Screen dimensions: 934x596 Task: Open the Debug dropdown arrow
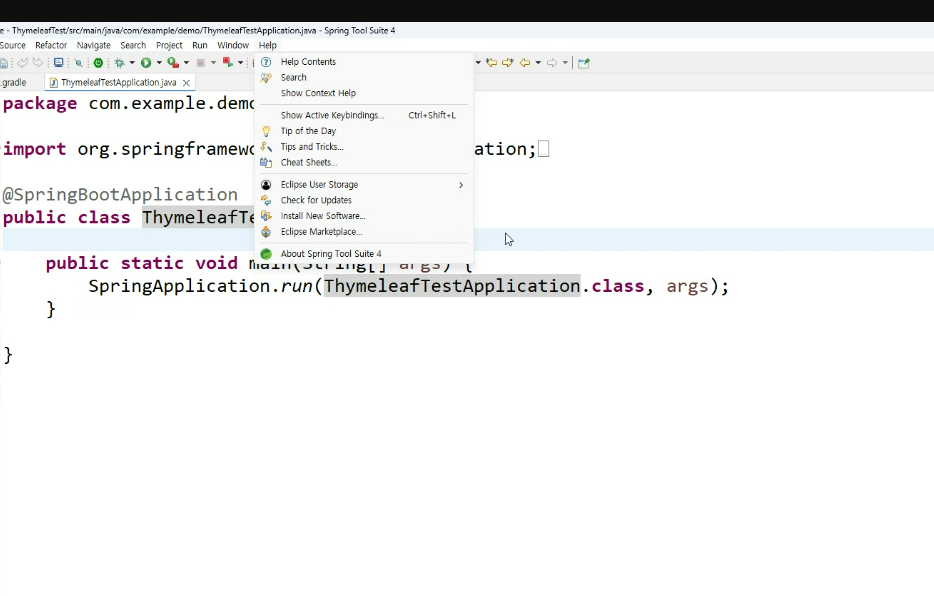coord(132,63)
